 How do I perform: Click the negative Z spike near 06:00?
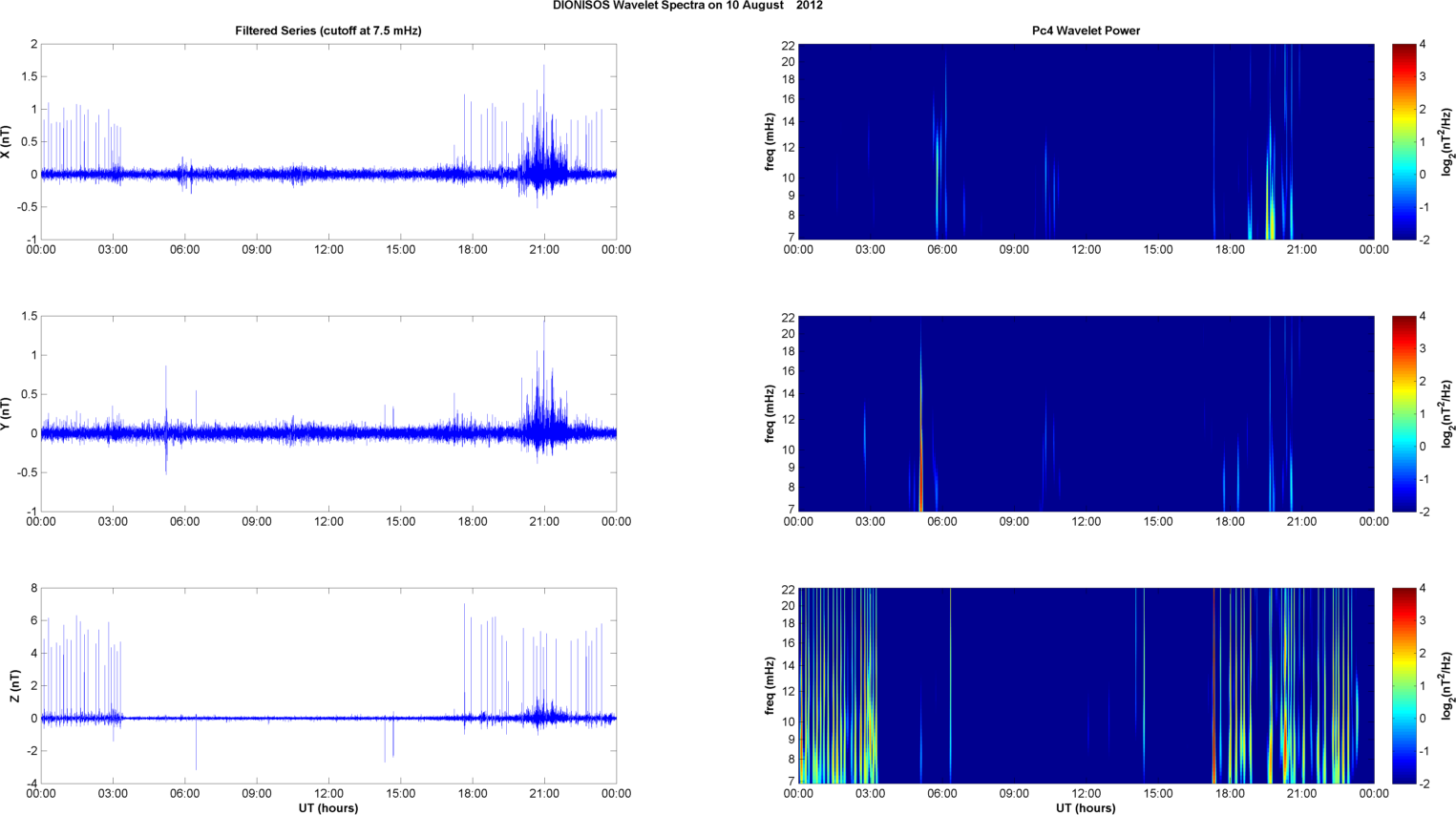point(197,744)
